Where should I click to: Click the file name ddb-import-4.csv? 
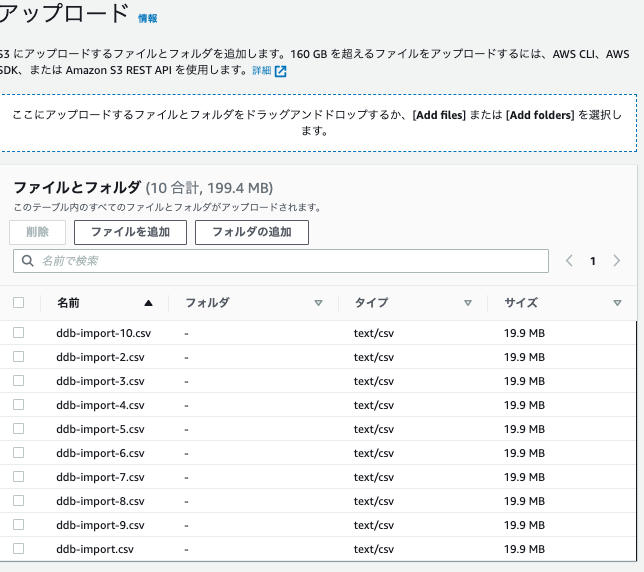pyautogui.click(x=100, y=405)
